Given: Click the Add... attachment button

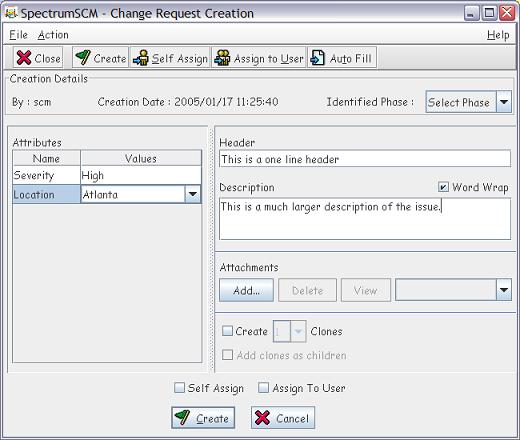Looking at the screenshot, I should (x=246, y=290).
